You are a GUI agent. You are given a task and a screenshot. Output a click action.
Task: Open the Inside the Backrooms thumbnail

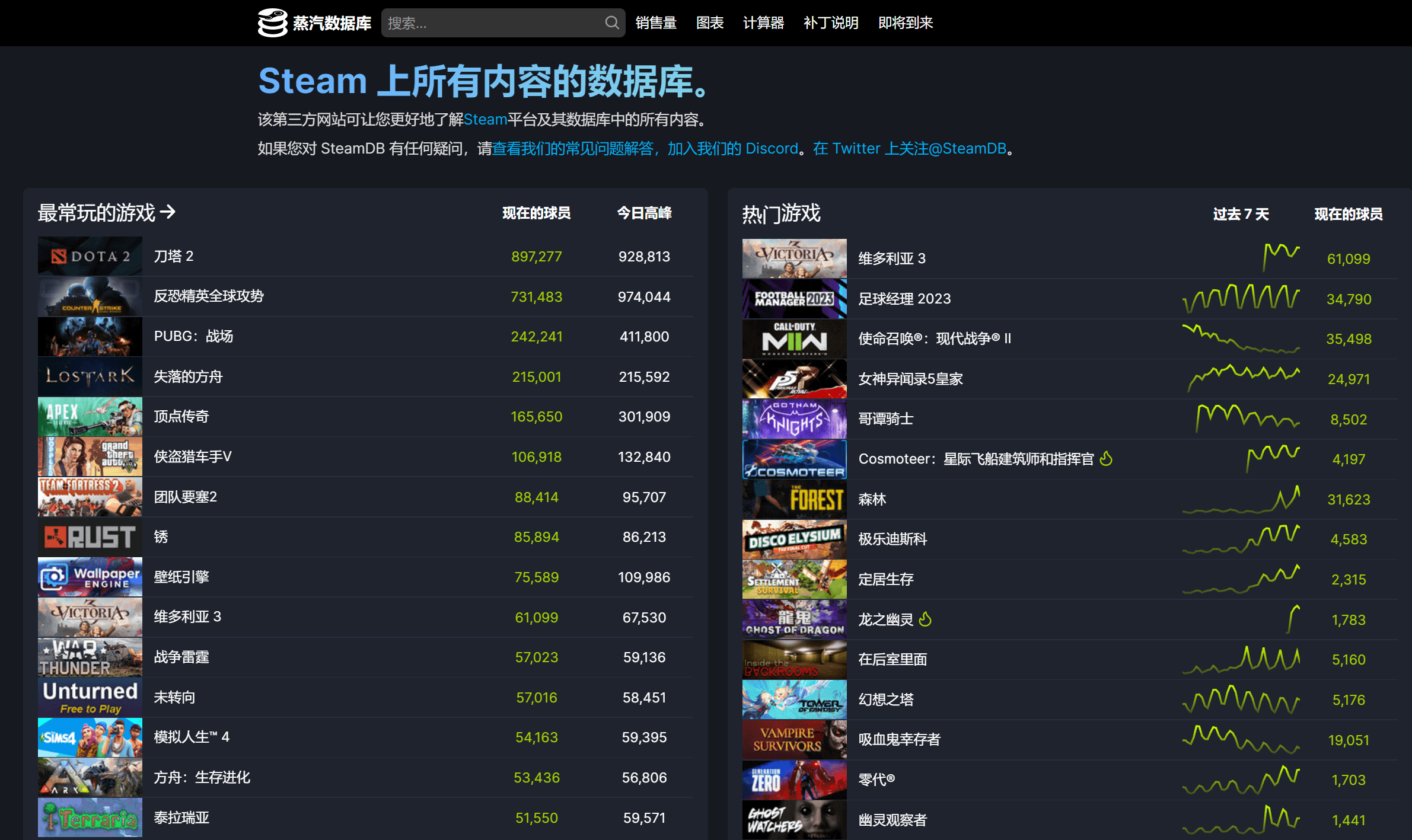pyautogui.click(x=795, y=660)
